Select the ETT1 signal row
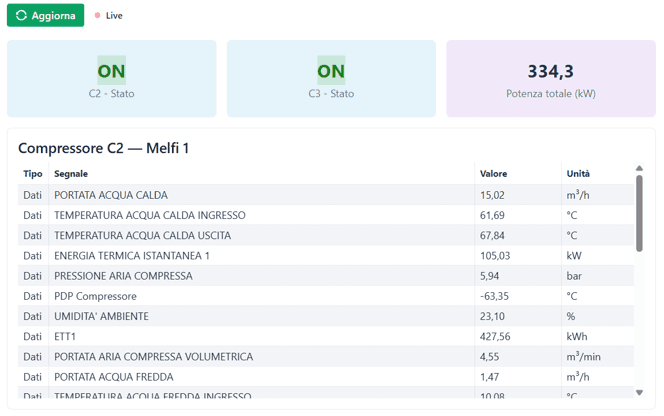 (326, 336)
